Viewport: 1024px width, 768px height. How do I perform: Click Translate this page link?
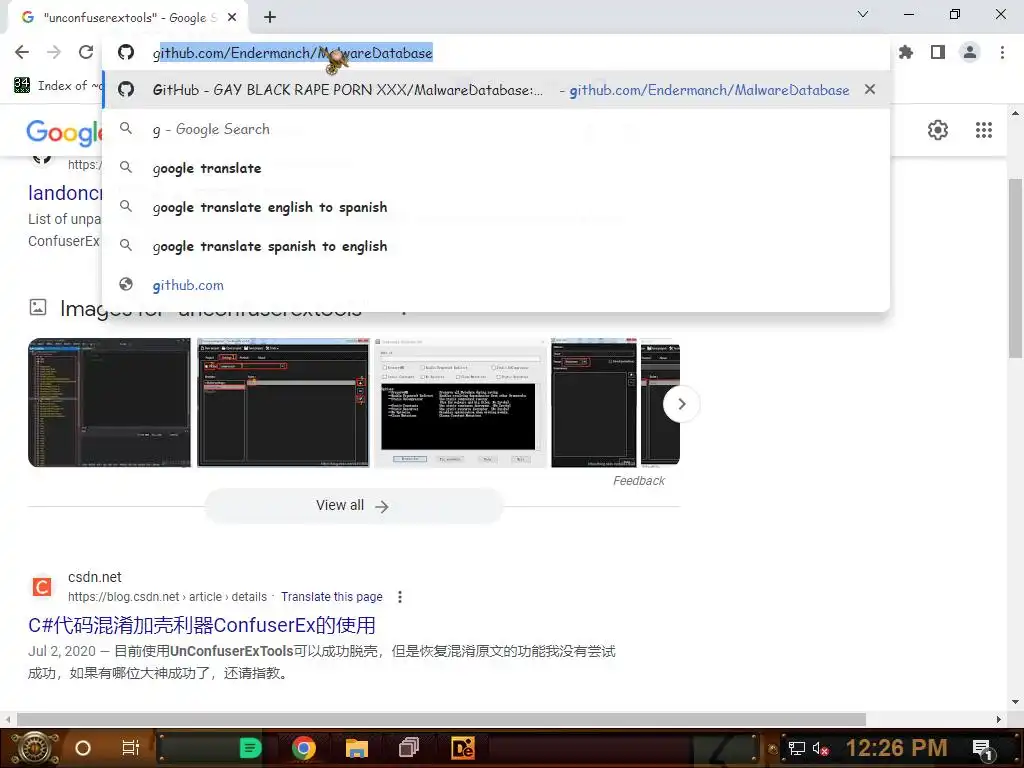tap(332, 597)
